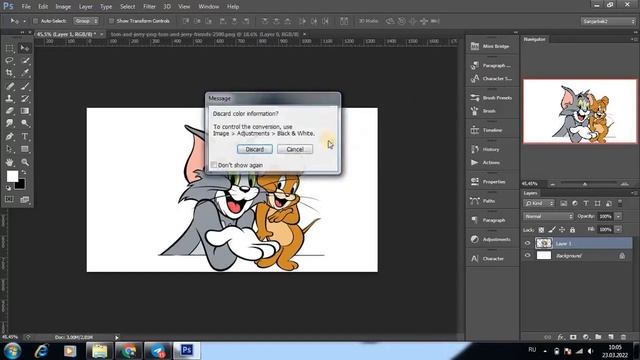Open the layer filter Kind dropdown
Screen dimensions: 640x360
539,203
